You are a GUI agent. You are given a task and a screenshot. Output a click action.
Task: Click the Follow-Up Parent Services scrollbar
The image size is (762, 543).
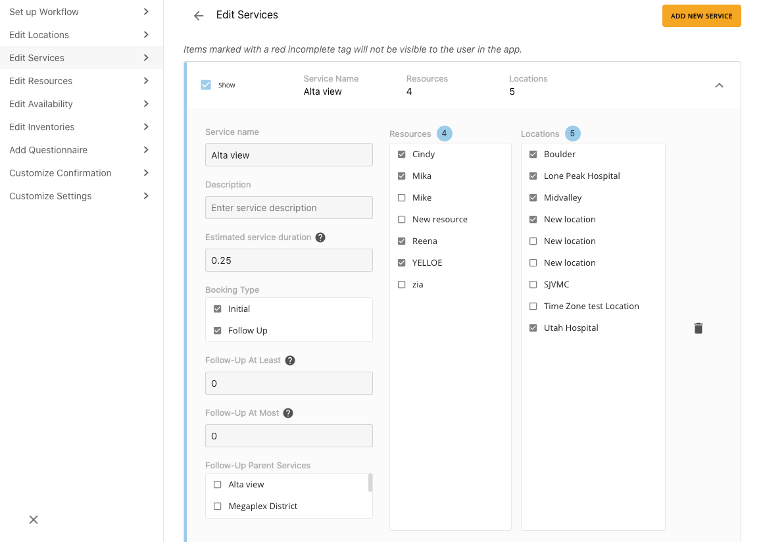tap(370, 483)
